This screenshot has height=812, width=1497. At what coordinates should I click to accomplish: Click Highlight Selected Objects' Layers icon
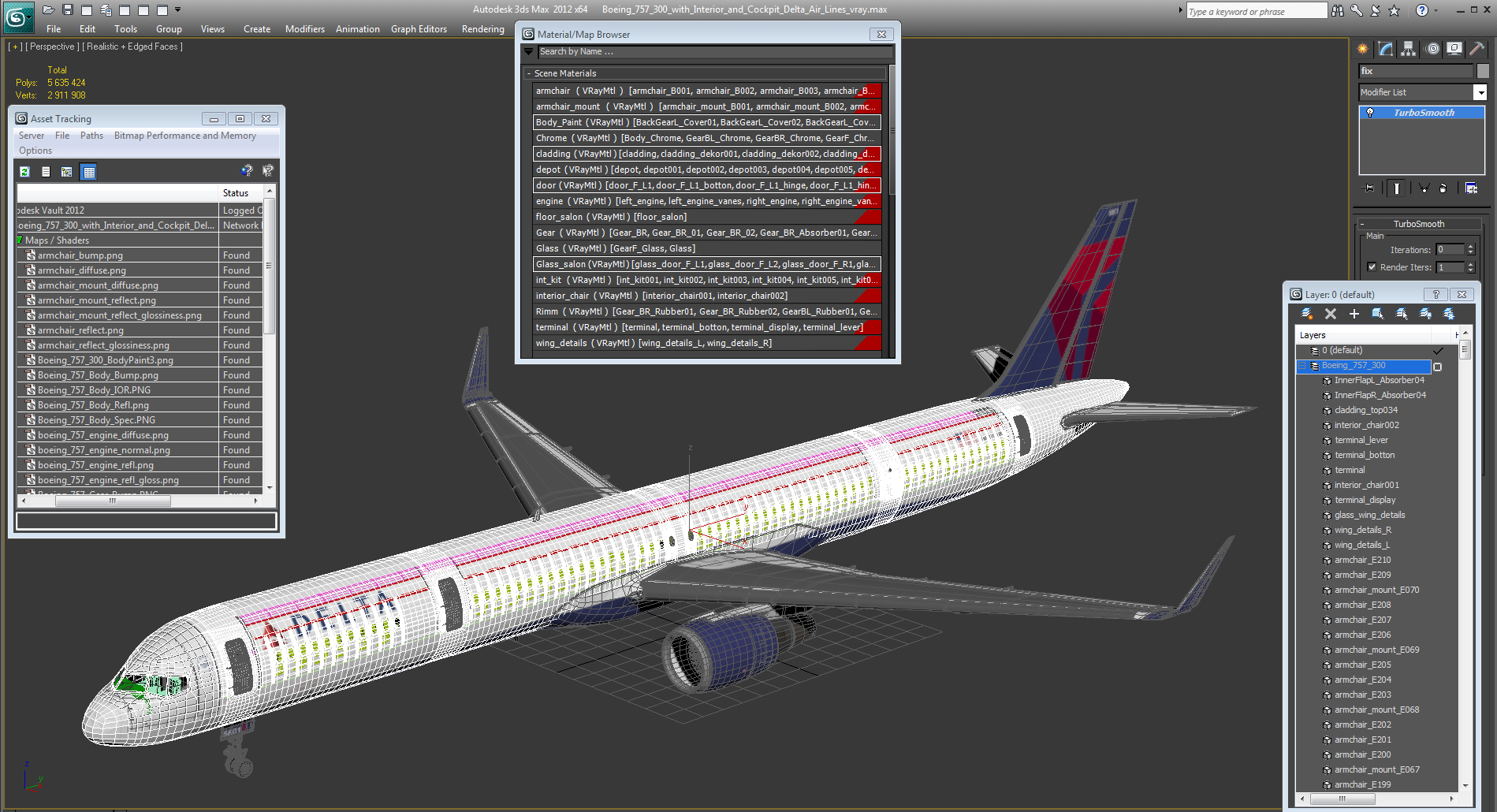coord(1402,314)
